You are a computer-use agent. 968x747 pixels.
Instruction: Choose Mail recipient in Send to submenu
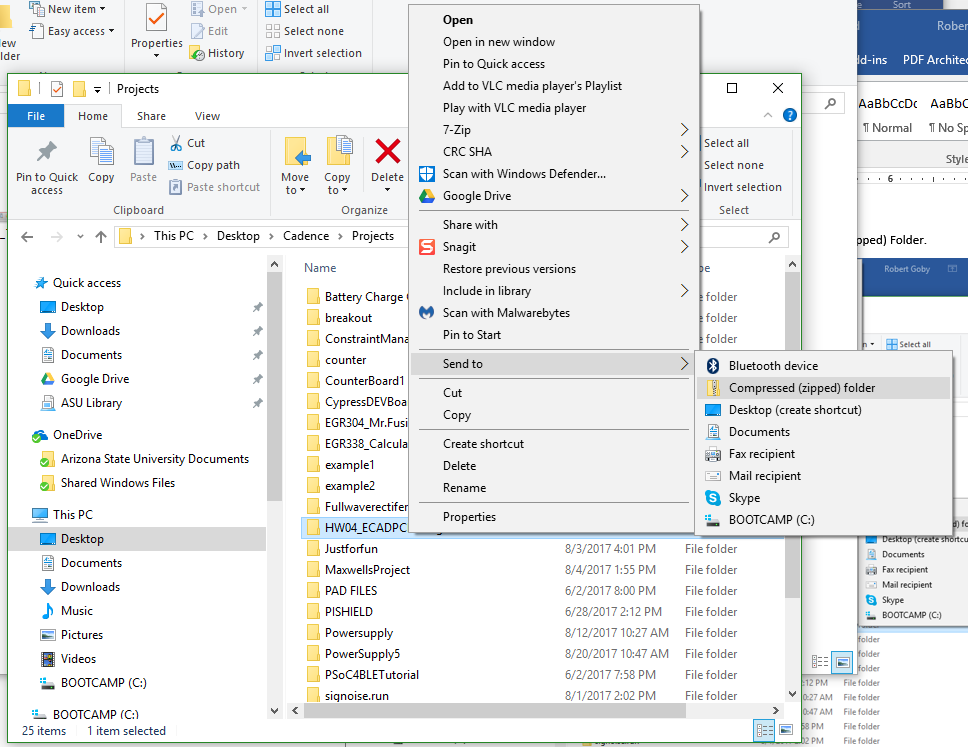pos(823,476)
